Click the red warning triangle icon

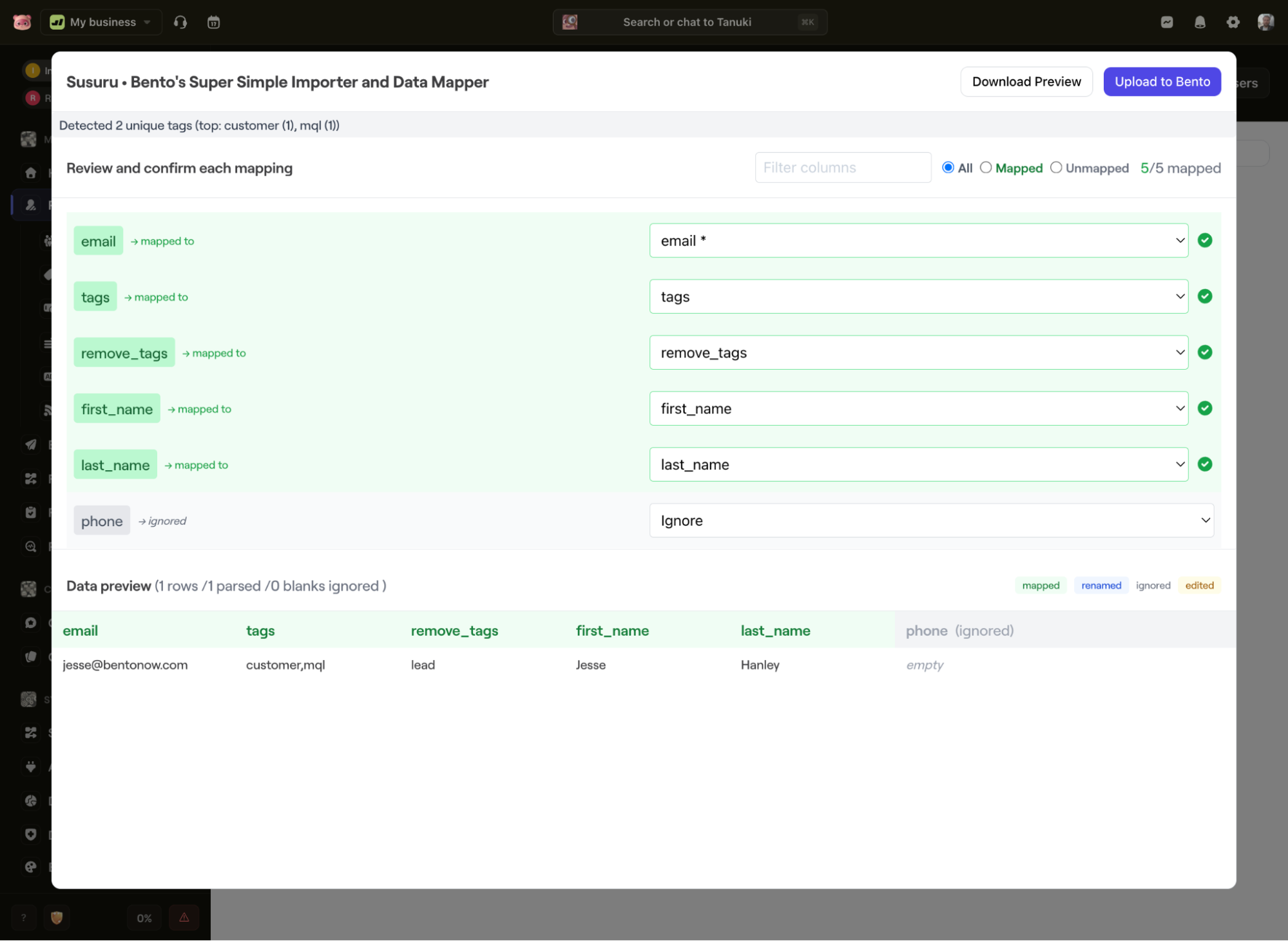click(x=184, y=918)
